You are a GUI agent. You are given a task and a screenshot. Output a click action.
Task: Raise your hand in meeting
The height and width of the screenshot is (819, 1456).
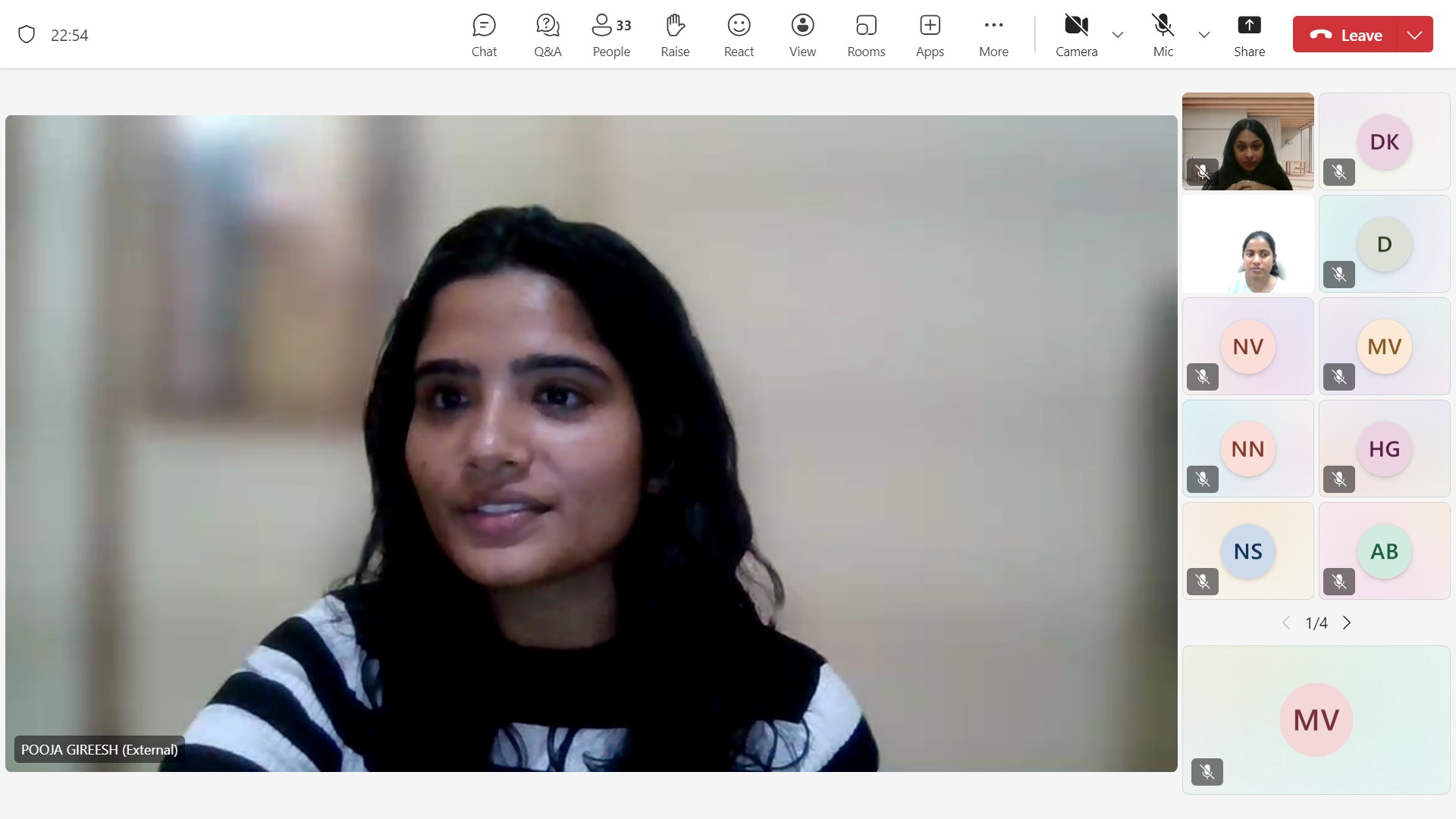pyautogui.click(x=675, y=35)
